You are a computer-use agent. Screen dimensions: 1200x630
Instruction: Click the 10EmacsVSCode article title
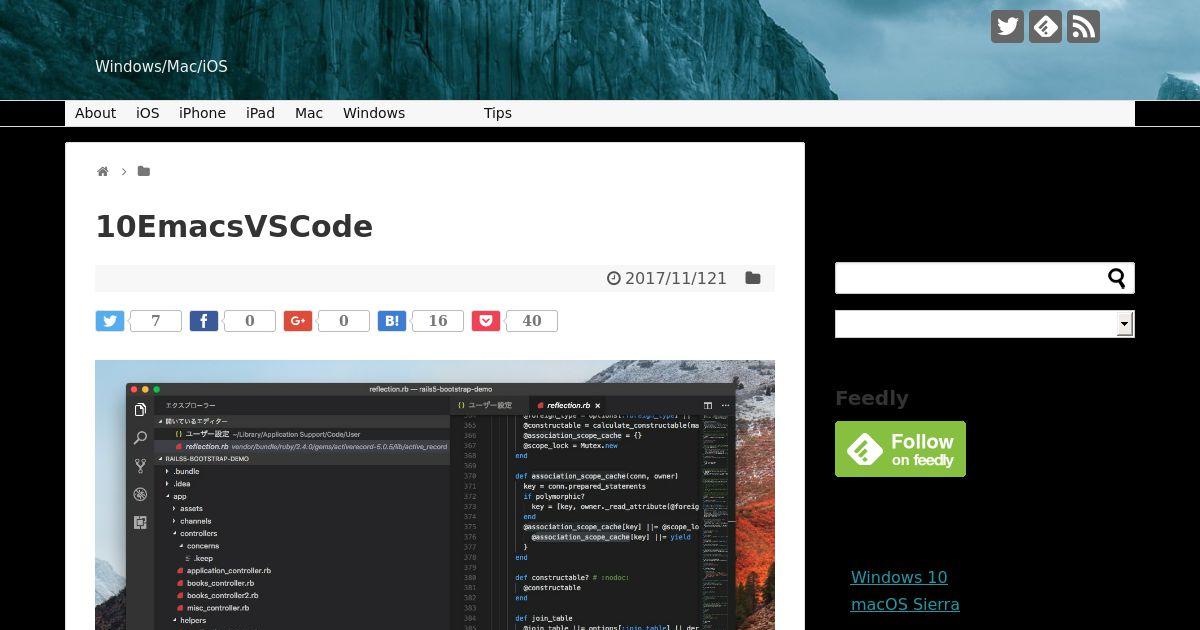[x=234, y=226]
